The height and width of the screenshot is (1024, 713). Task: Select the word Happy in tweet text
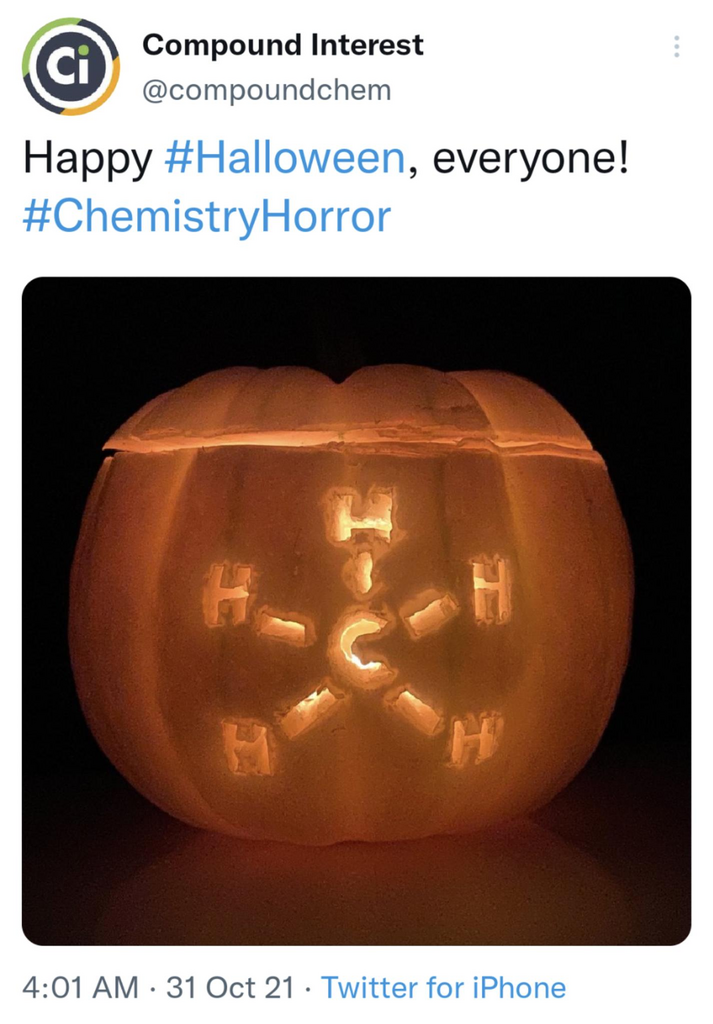pos(87,161)
